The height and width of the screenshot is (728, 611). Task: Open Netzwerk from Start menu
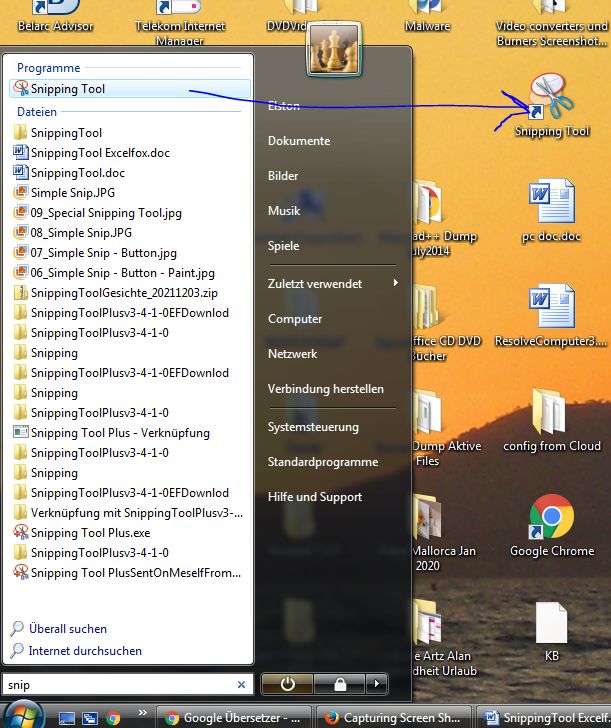[292, 354]
